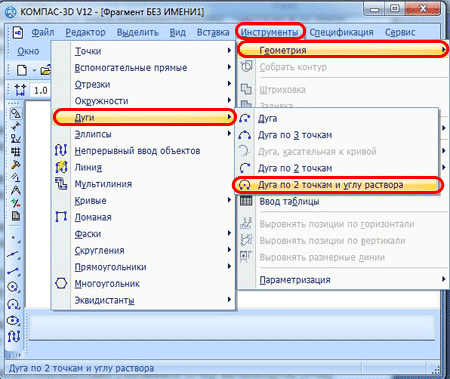Select the point tool in left toolbar
This screenshot has width=450, height=379.
(14, 238)
